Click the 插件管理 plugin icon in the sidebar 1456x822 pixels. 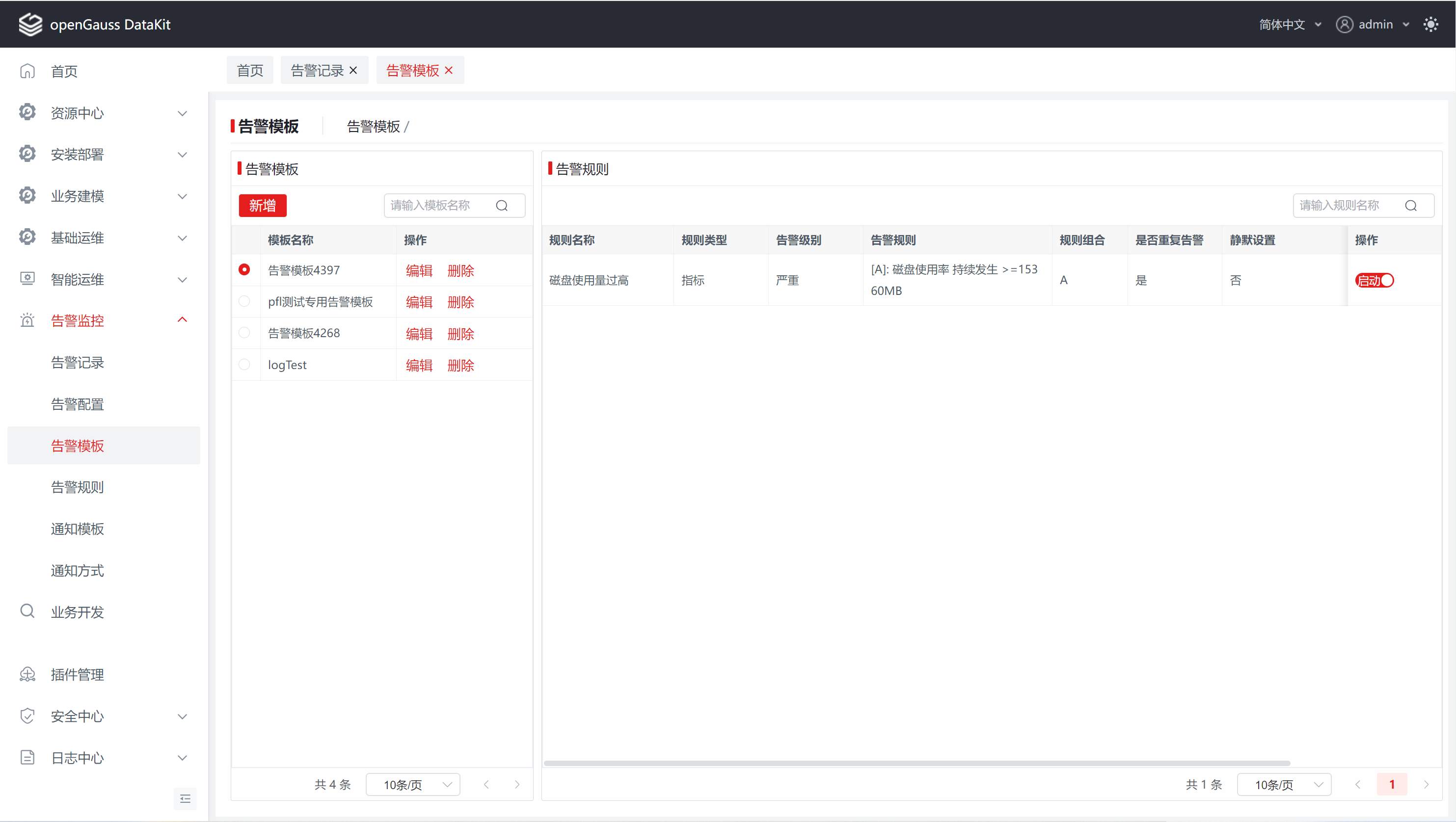tap(27, 675)
